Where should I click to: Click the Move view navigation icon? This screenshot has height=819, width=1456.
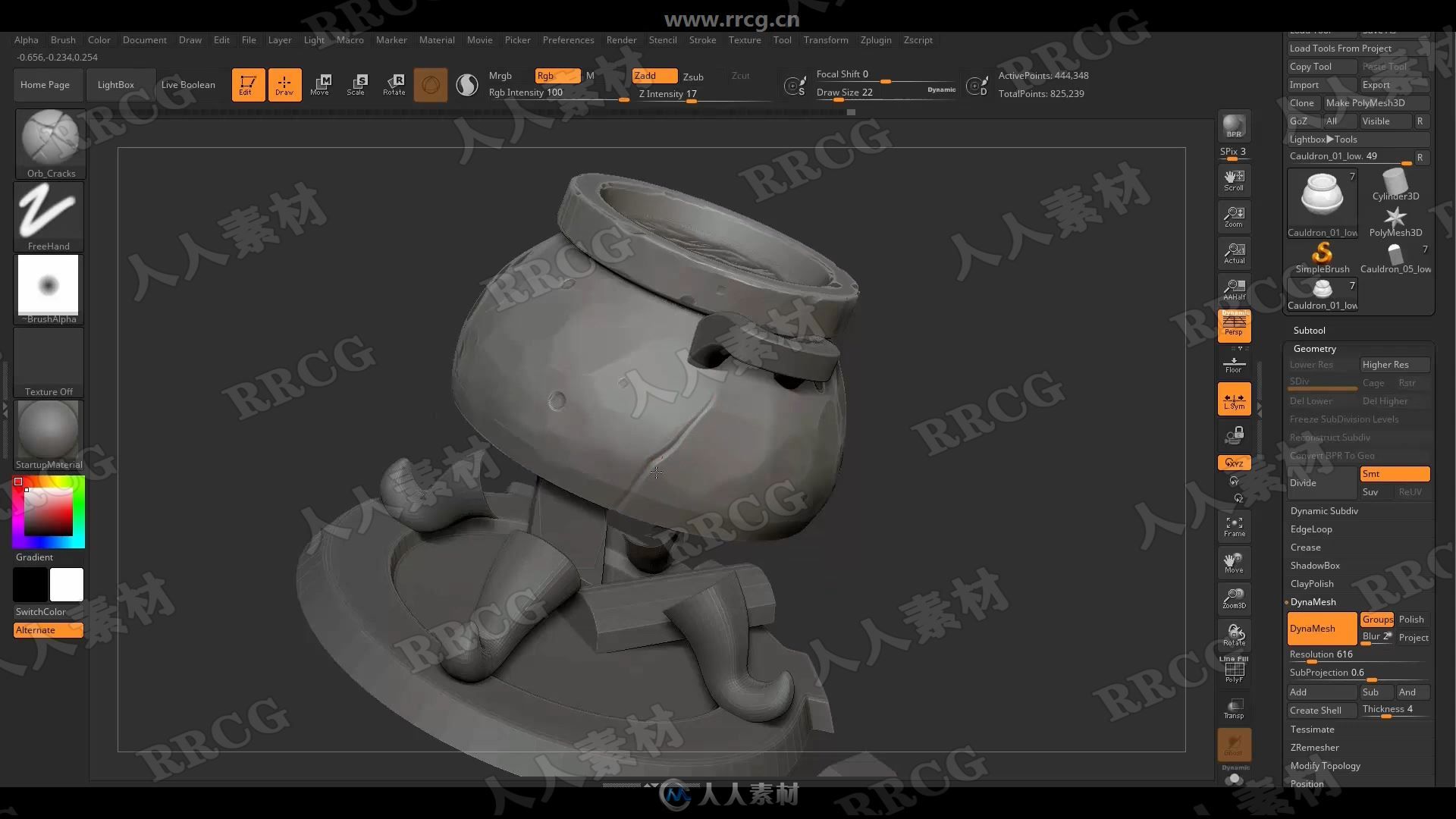click(x=1234, y=563)
